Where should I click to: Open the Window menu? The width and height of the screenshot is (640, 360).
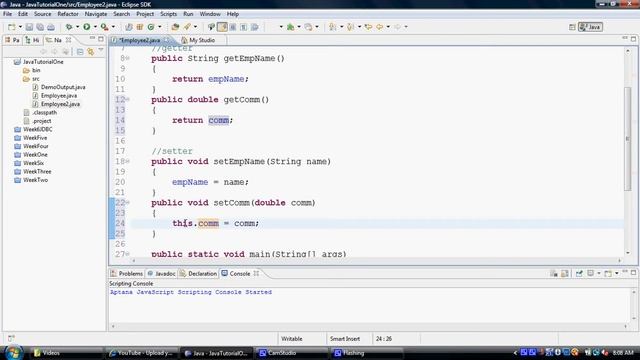[x=210, y=14]
